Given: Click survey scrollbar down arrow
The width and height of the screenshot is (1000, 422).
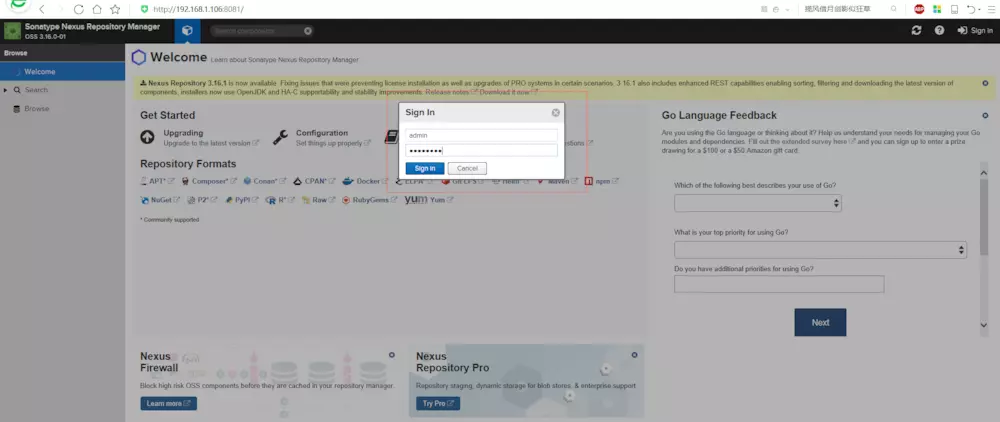Looking at the screenshot, I should pyautogui.click(x=983, y=325).
